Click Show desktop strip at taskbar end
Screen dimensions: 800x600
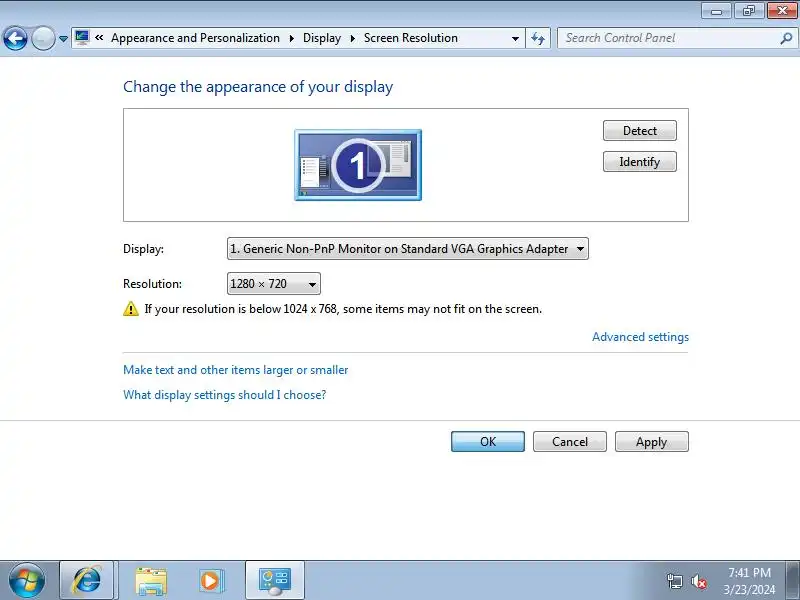pos(793,580)
